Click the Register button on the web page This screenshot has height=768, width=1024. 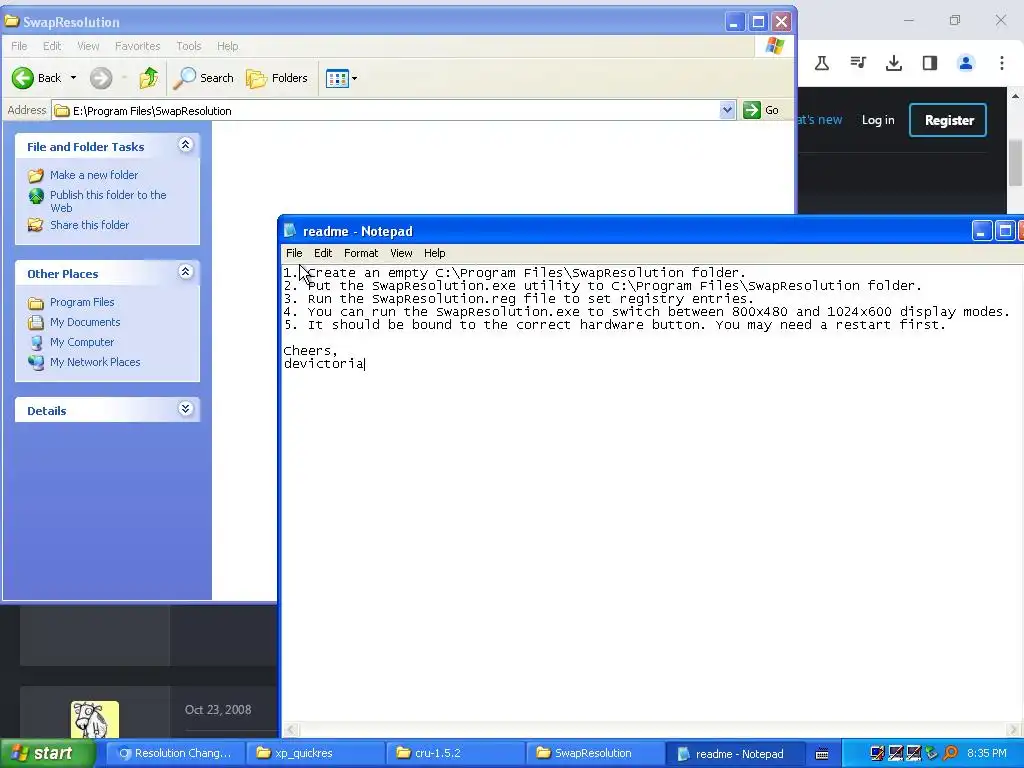949,120
